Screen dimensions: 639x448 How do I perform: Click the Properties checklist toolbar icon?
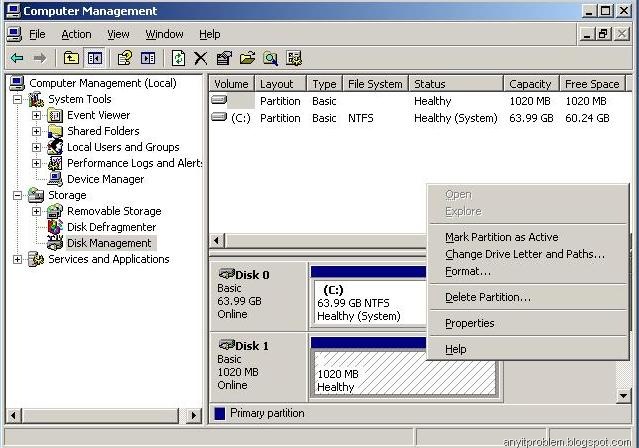(x=224, y=58)
